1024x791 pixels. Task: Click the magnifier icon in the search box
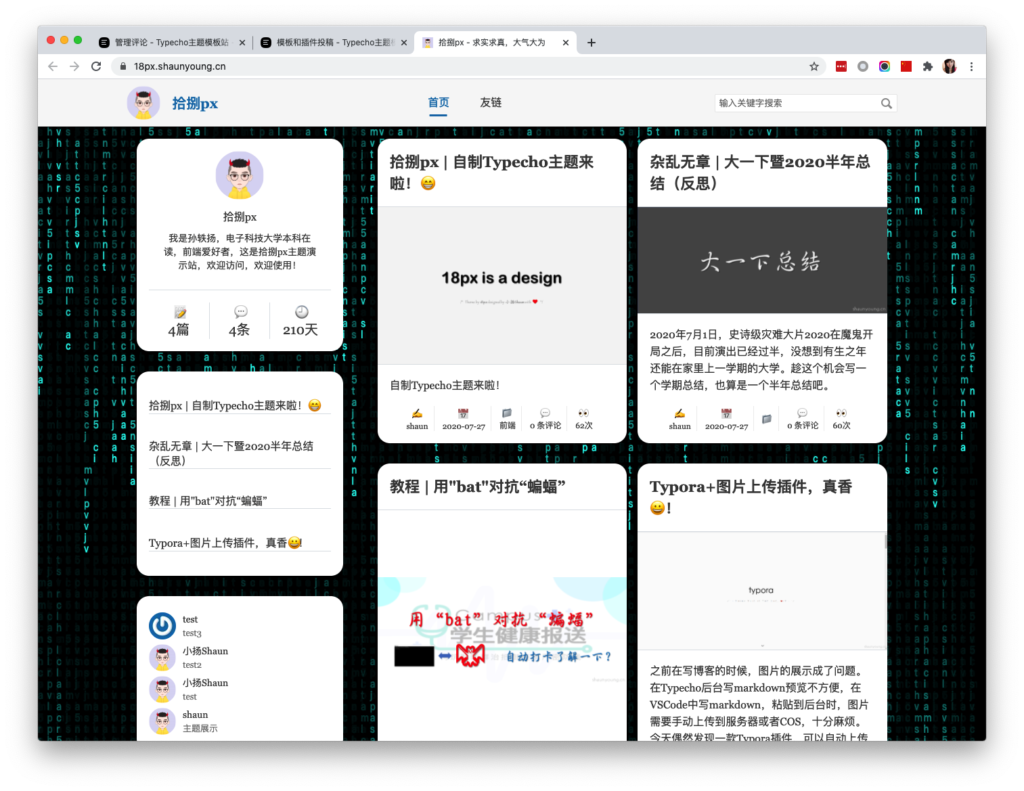tap(886, 103)
